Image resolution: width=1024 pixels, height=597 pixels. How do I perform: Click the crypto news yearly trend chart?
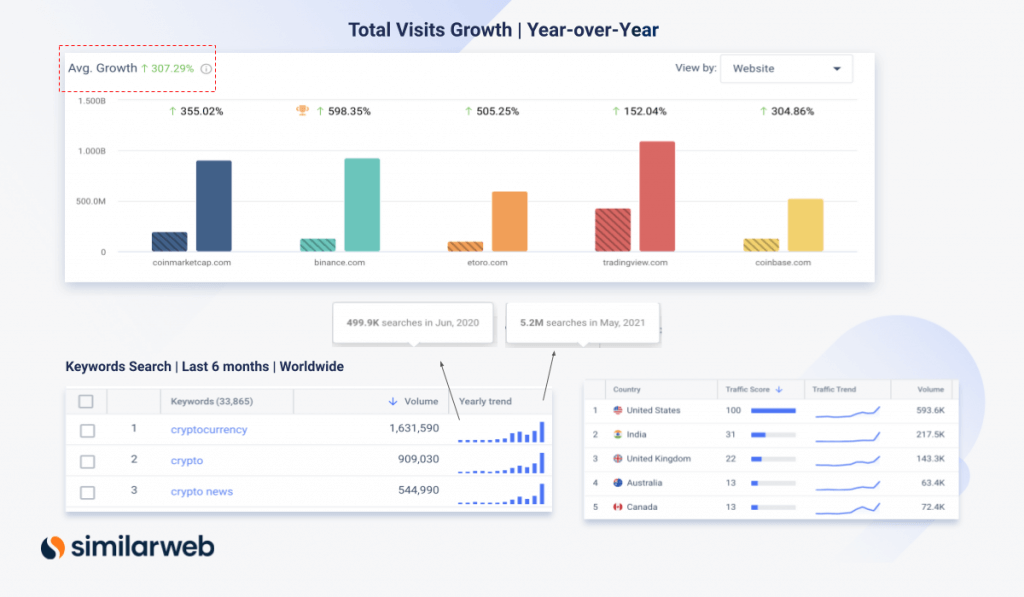[501, 494]
